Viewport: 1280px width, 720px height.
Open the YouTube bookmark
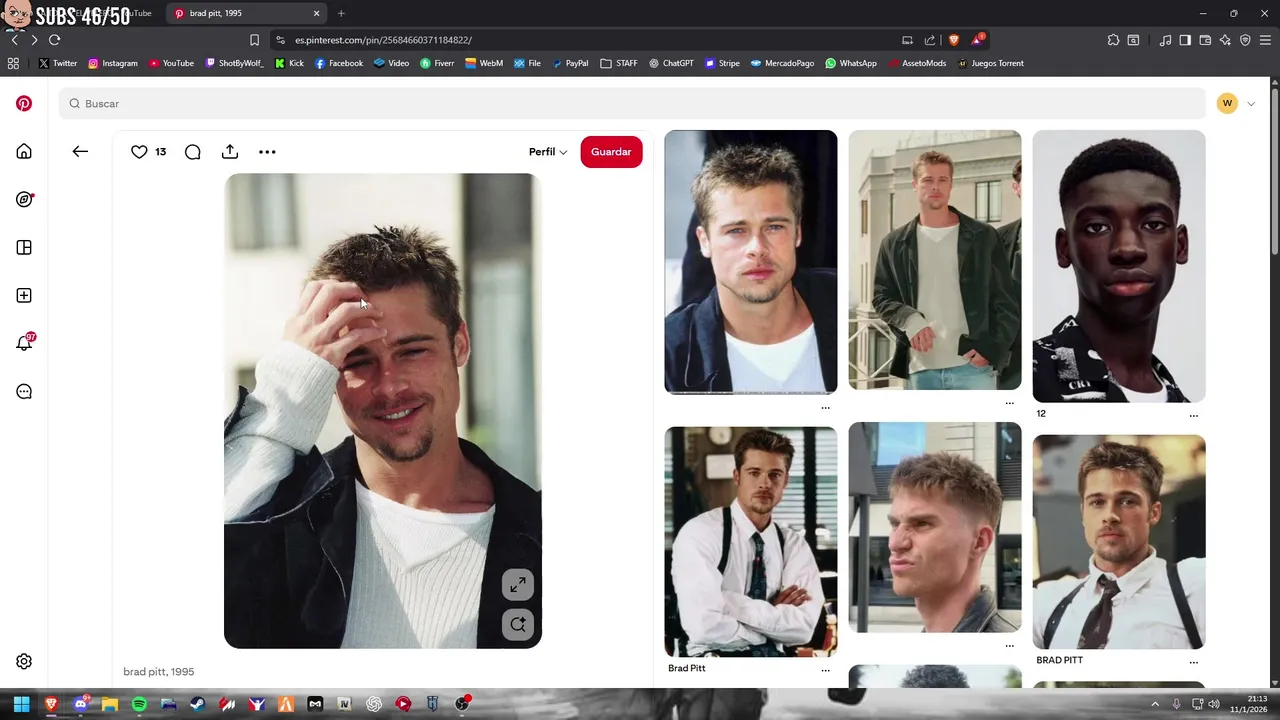(171, 63)
